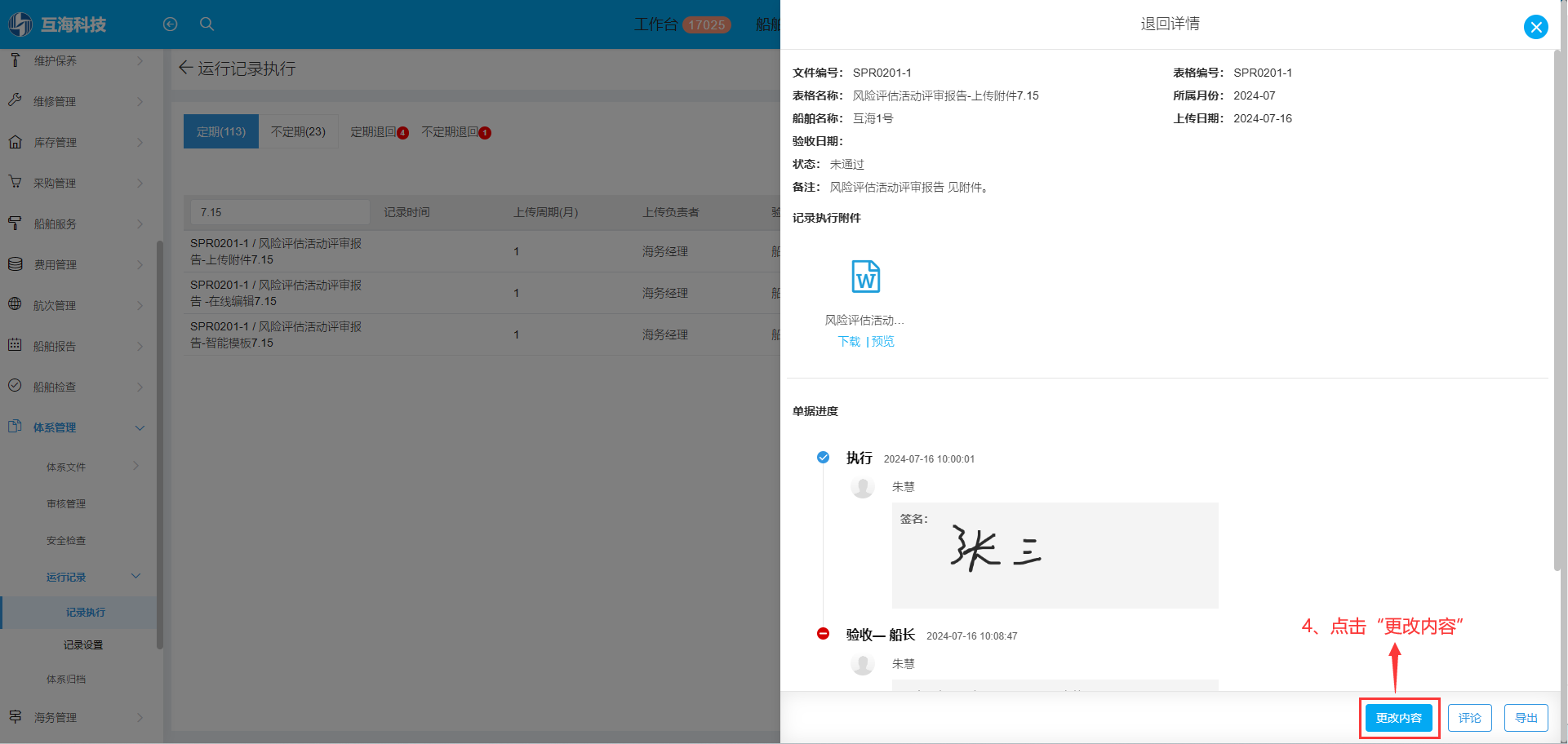Screen dimensions: 1568x744
Task: Open 工作台 with 17025 badge
Action: pyautogui.click(x=682, y=24)
